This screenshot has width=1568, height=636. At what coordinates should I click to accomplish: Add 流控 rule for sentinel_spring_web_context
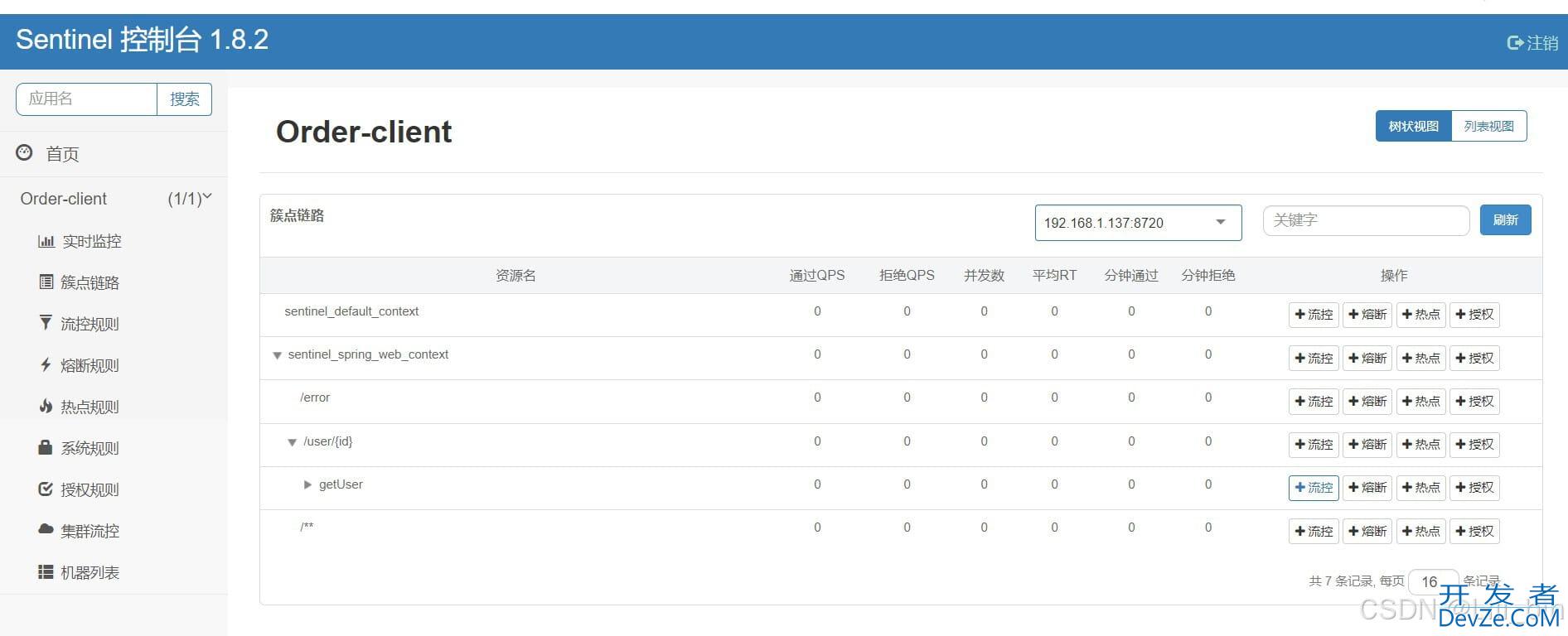pyautogui.click(x=1314, y=359)
